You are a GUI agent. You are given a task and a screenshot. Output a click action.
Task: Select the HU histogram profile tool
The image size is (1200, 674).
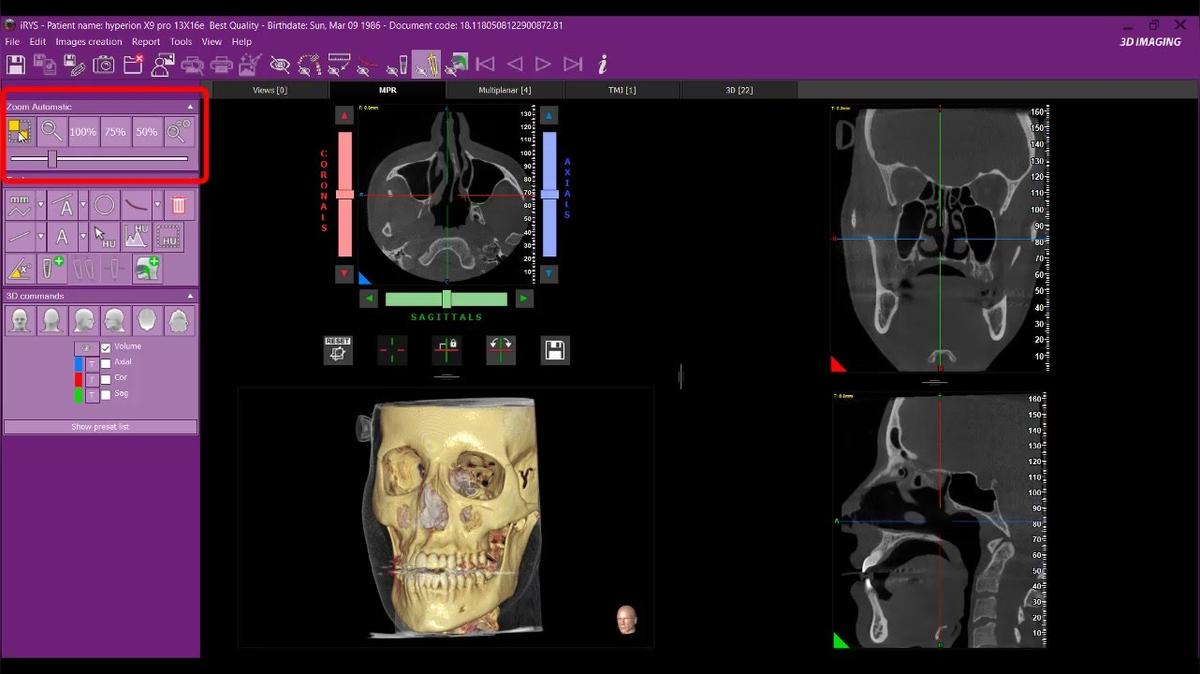pos(136,237)
